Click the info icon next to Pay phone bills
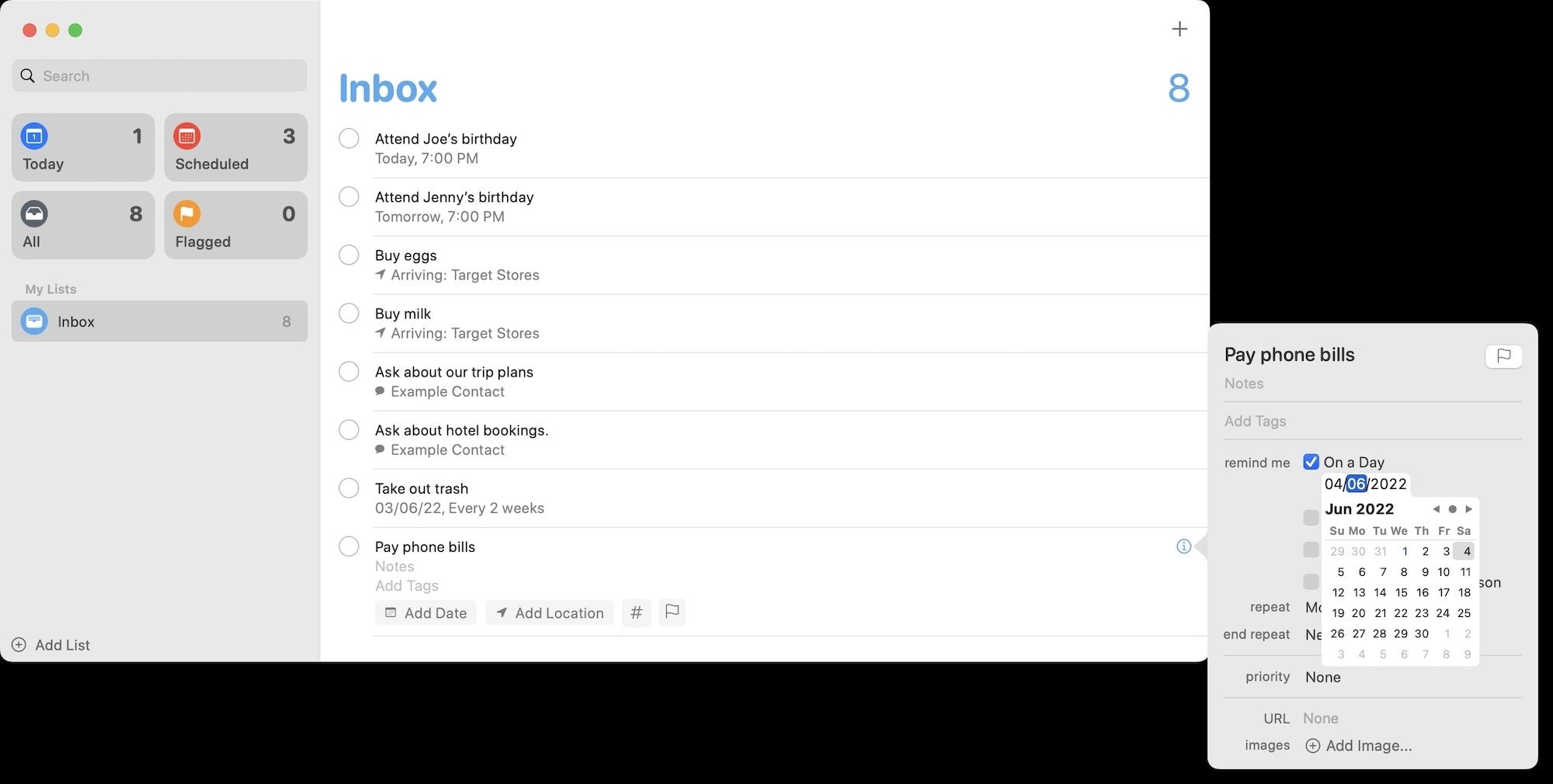 (x=1183, y=546)
